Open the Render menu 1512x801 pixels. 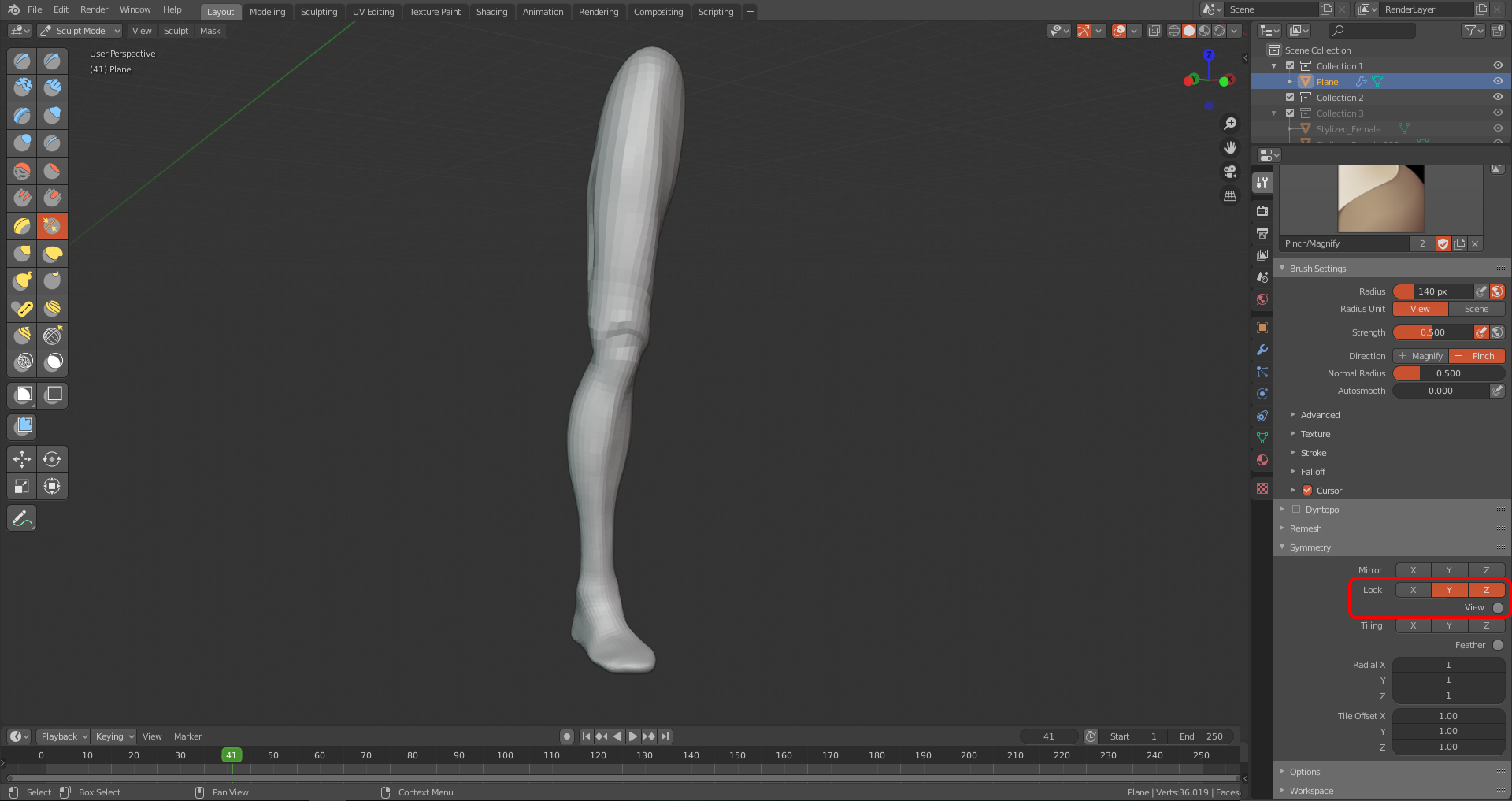[94, 9]
